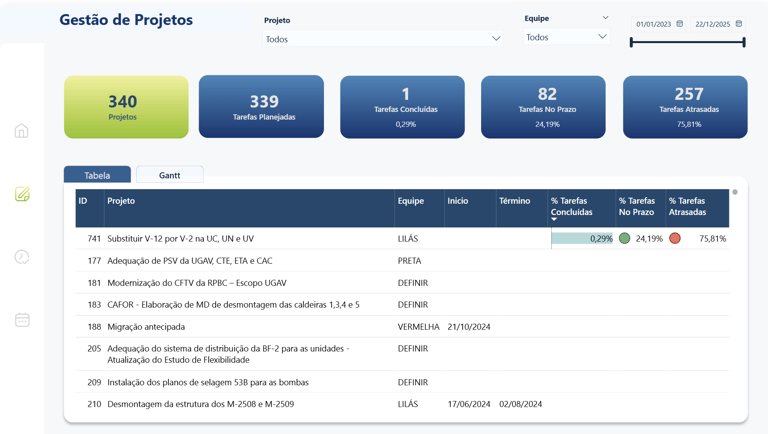Click green status dot for project 741
Image resolution: width=768 pixels, height=434 pixels.
(x=624, y=239)
